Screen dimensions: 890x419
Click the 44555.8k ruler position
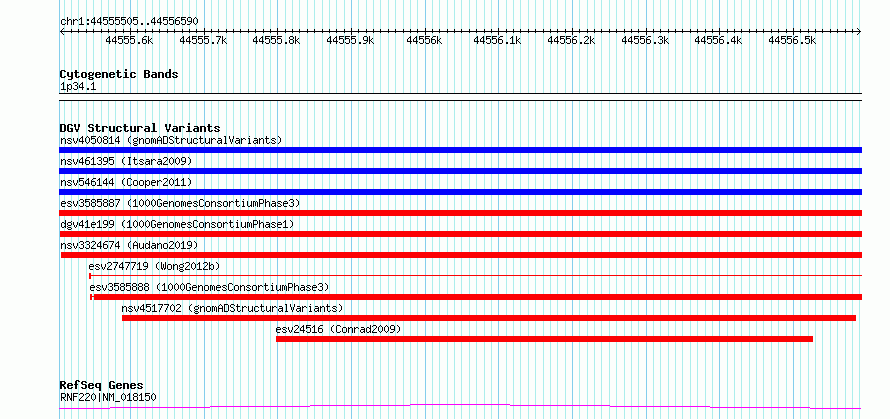pyautogui.click(x=277, y=40)
